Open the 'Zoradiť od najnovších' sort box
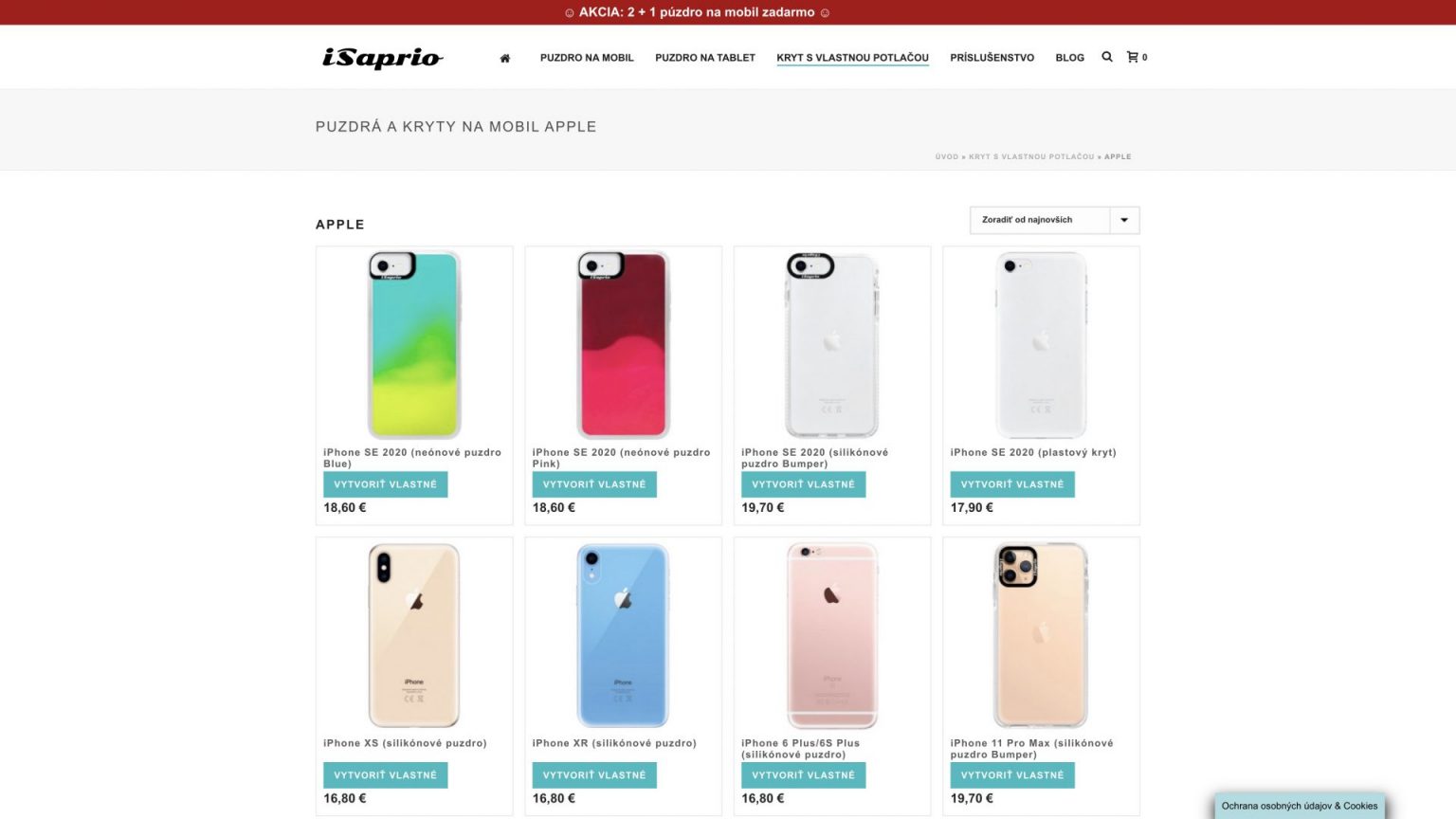 tap(1054, 220)
